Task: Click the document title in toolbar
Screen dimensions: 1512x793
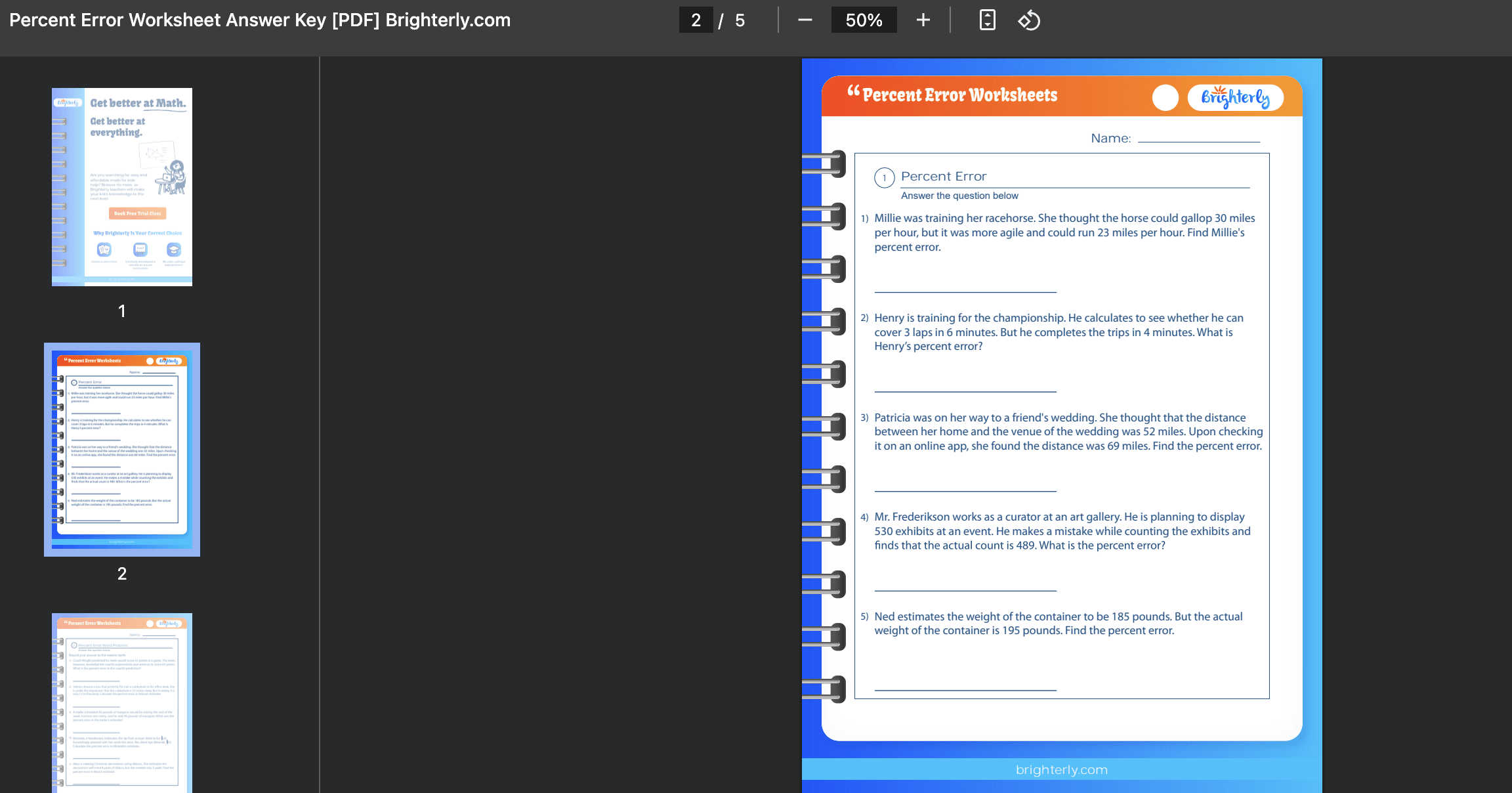Action: point(260,20)
